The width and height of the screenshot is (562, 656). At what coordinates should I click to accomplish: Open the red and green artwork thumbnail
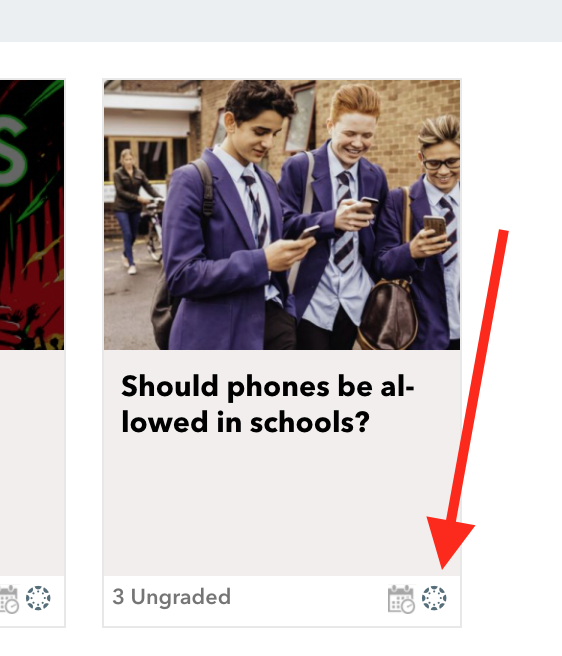tap(32, 215)
